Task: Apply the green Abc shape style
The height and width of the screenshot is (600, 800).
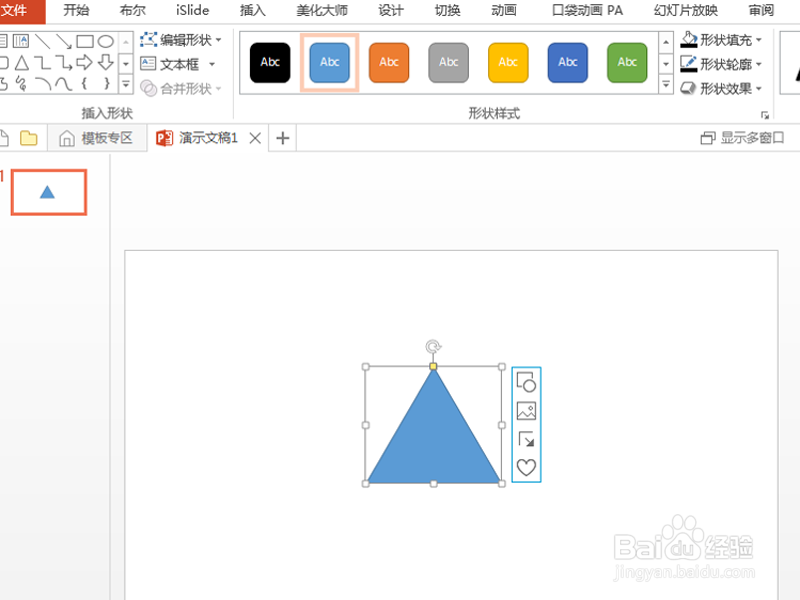Action: (627, 63)
